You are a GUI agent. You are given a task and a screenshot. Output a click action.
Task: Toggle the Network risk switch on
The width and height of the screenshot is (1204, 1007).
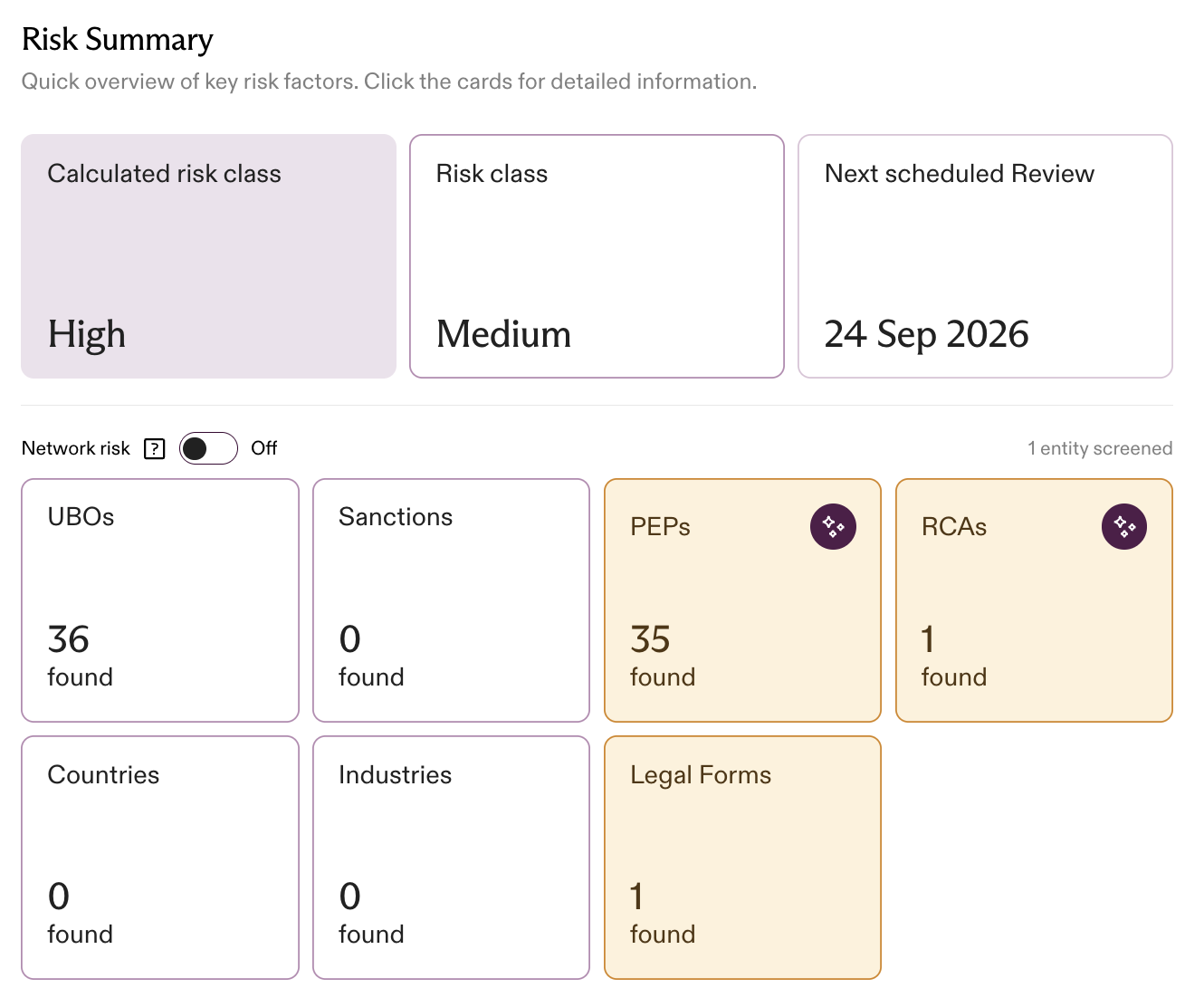pos(208,448)
